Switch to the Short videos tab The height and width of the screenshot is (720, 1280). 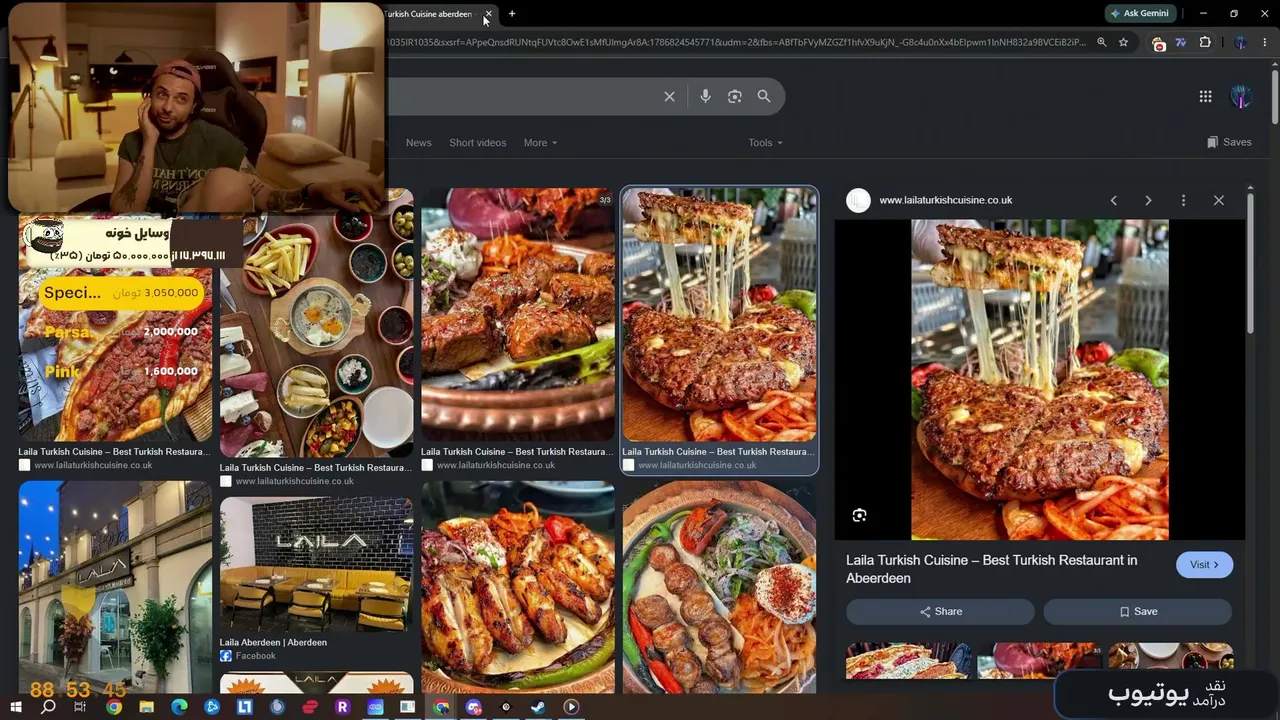point(478,143)
